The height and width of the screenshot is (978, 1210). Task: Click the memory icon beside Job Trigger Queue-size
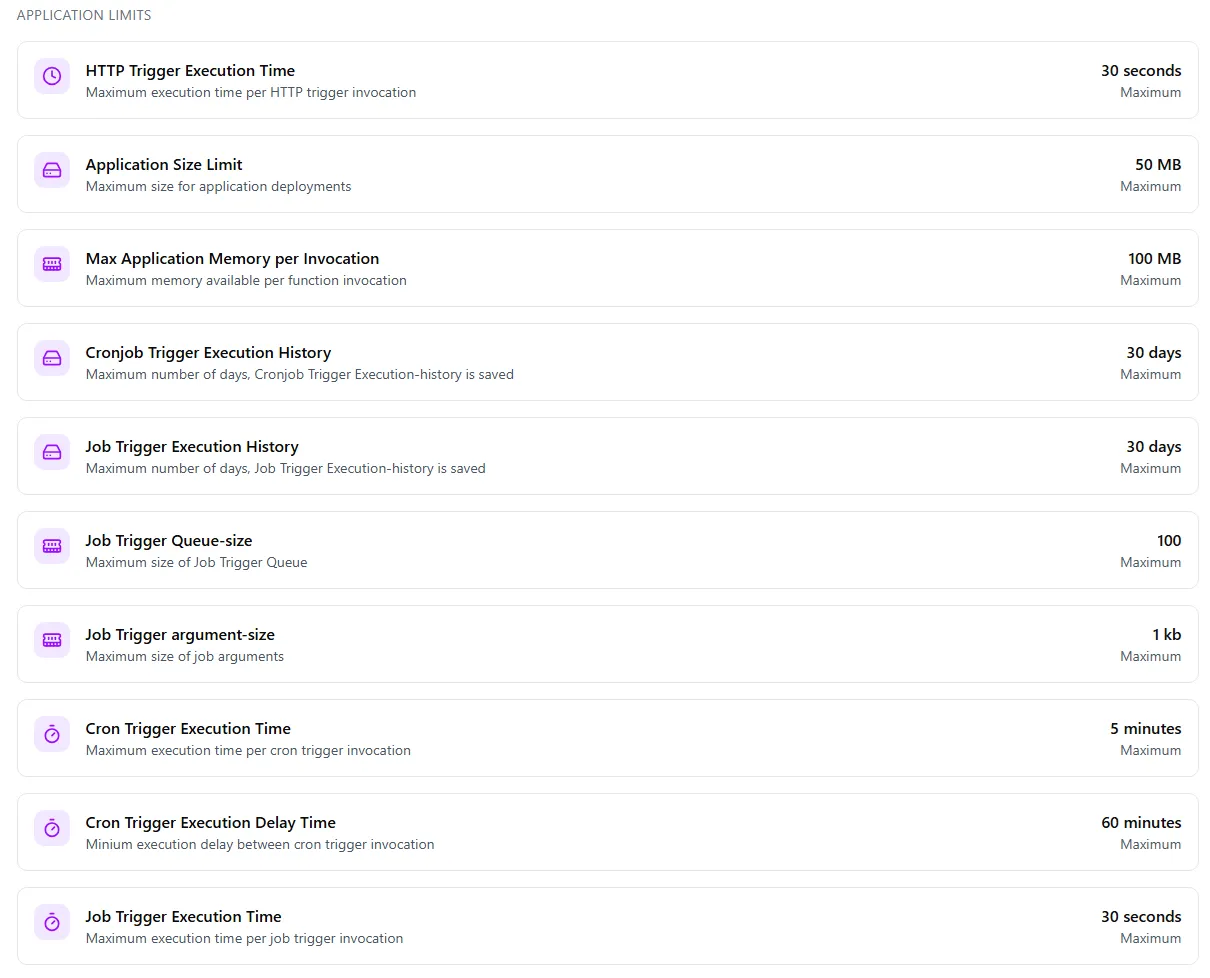pos(52,546)
